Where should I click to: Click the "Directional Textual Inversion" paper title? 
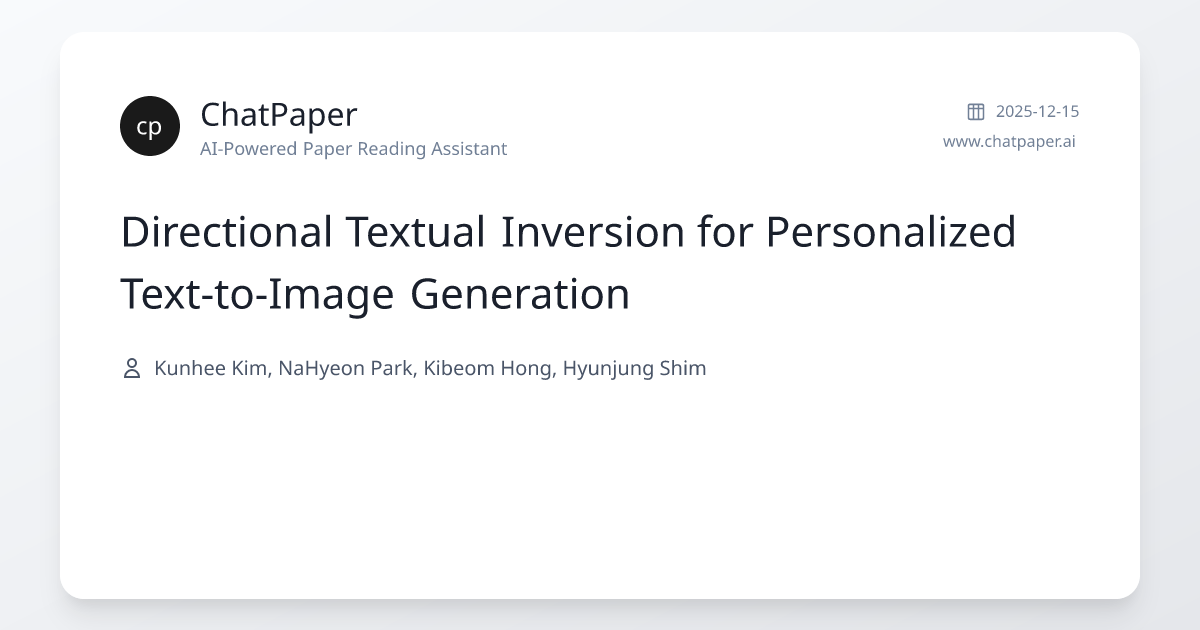568,262
